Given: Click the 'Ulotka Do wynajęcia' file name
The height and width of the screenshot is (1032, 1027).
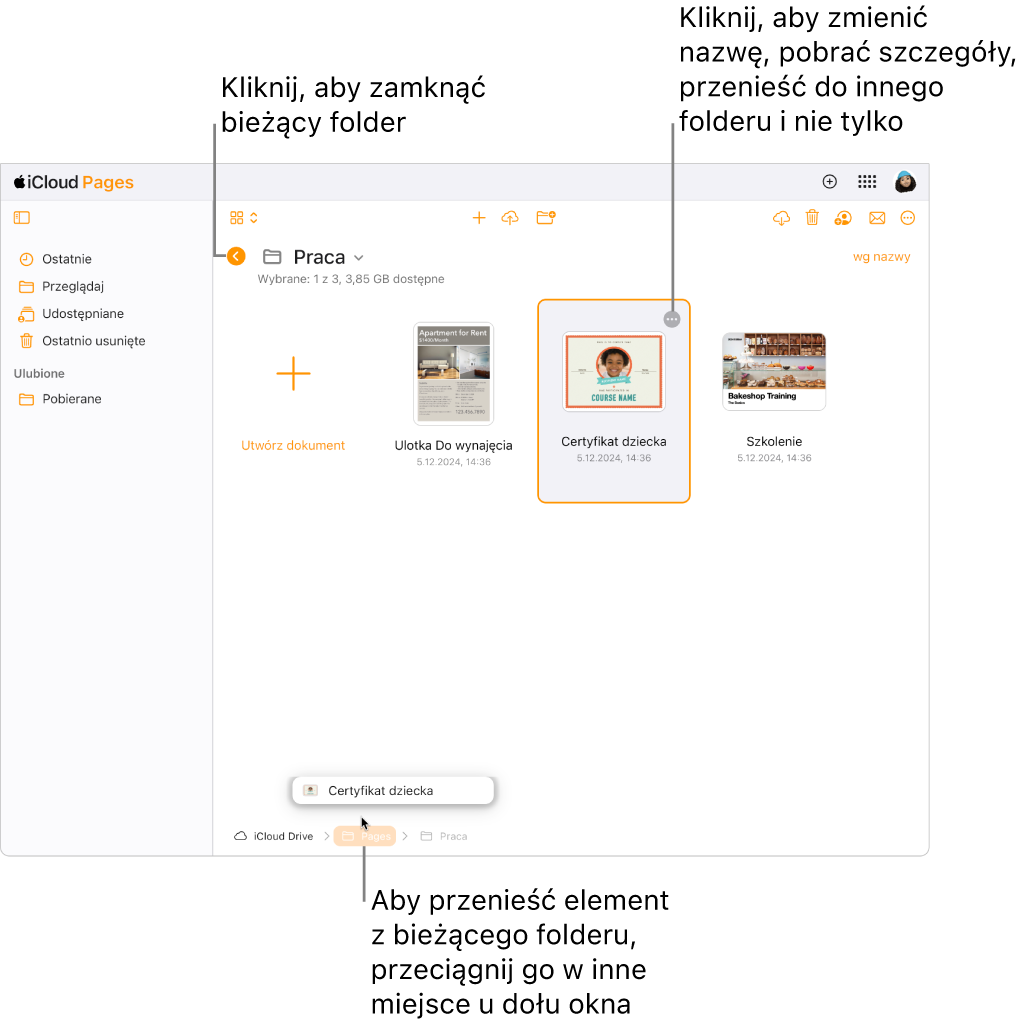Looking at the screenshot, I should (x=454, y=446).
